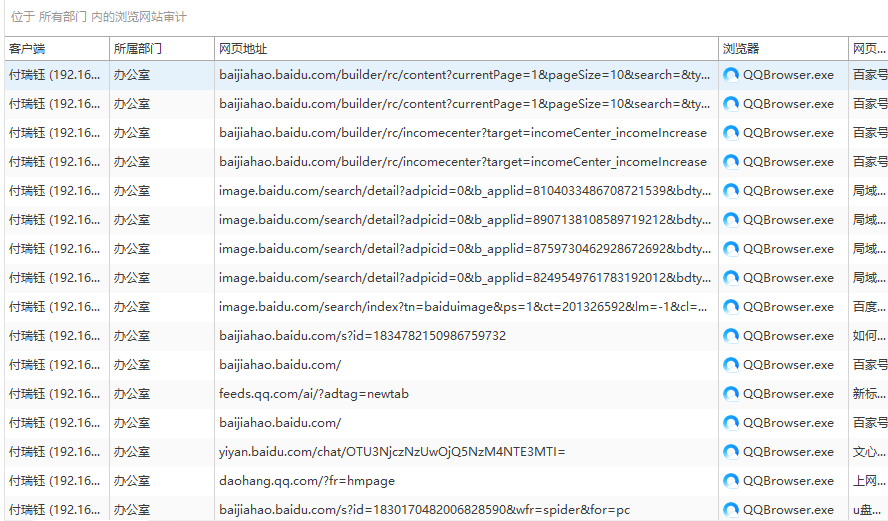Viewport: 888px width, 521px height.
Task: Click the truncated 网页... column header
Action: [868, 49]
